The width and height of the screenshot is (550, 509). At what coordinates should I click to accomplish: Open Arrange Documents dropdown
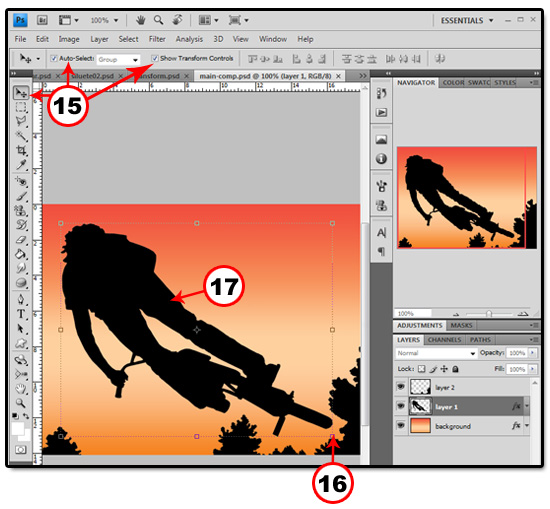208,20
